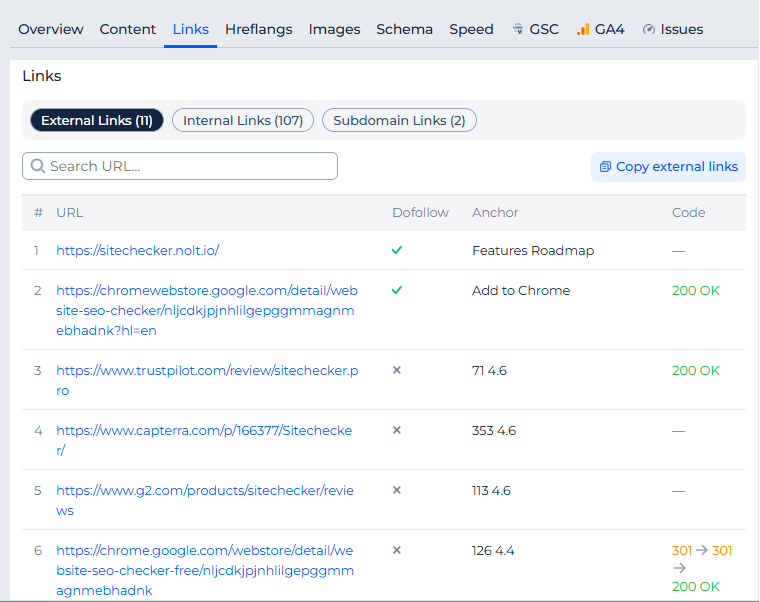Show Internal Links (107)
The image size is (760, 602).
[x=243, y=120]
